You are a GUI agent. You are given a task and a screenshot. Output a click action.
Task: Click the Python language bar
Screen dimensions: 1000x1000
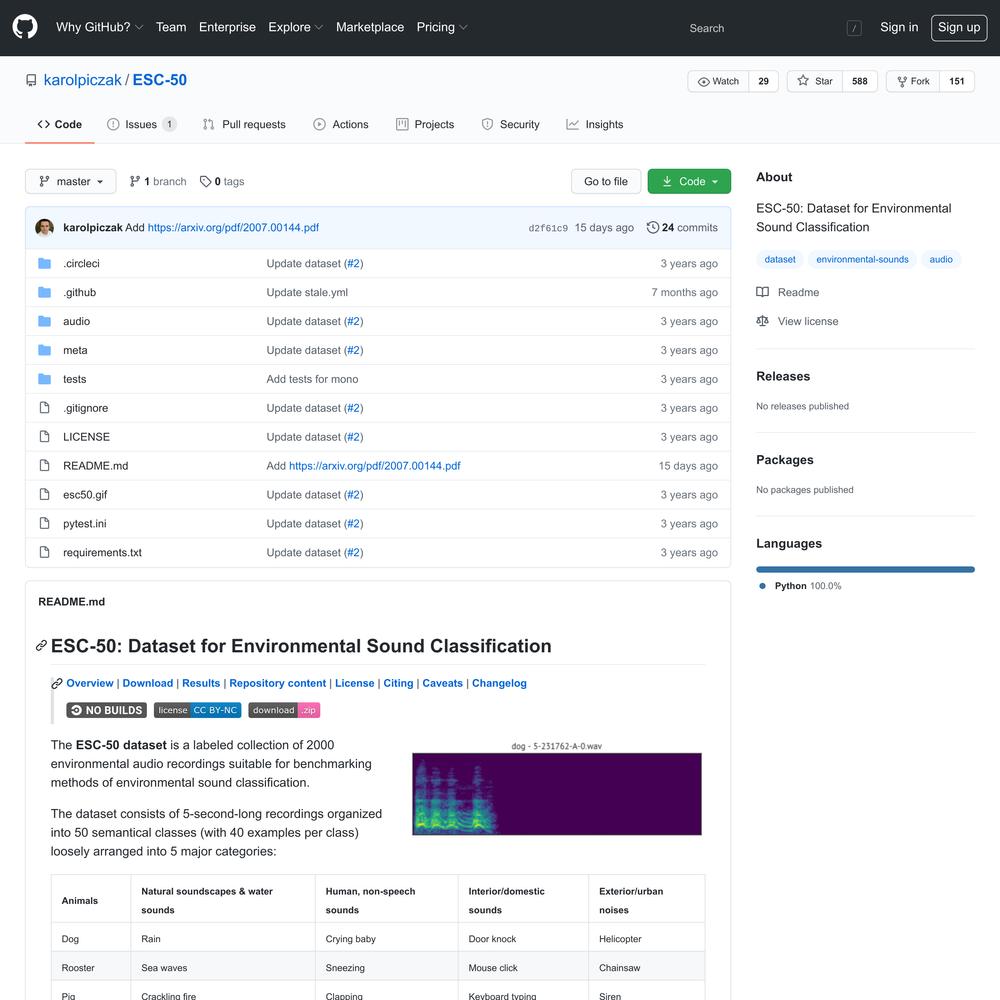coord(865,570)
